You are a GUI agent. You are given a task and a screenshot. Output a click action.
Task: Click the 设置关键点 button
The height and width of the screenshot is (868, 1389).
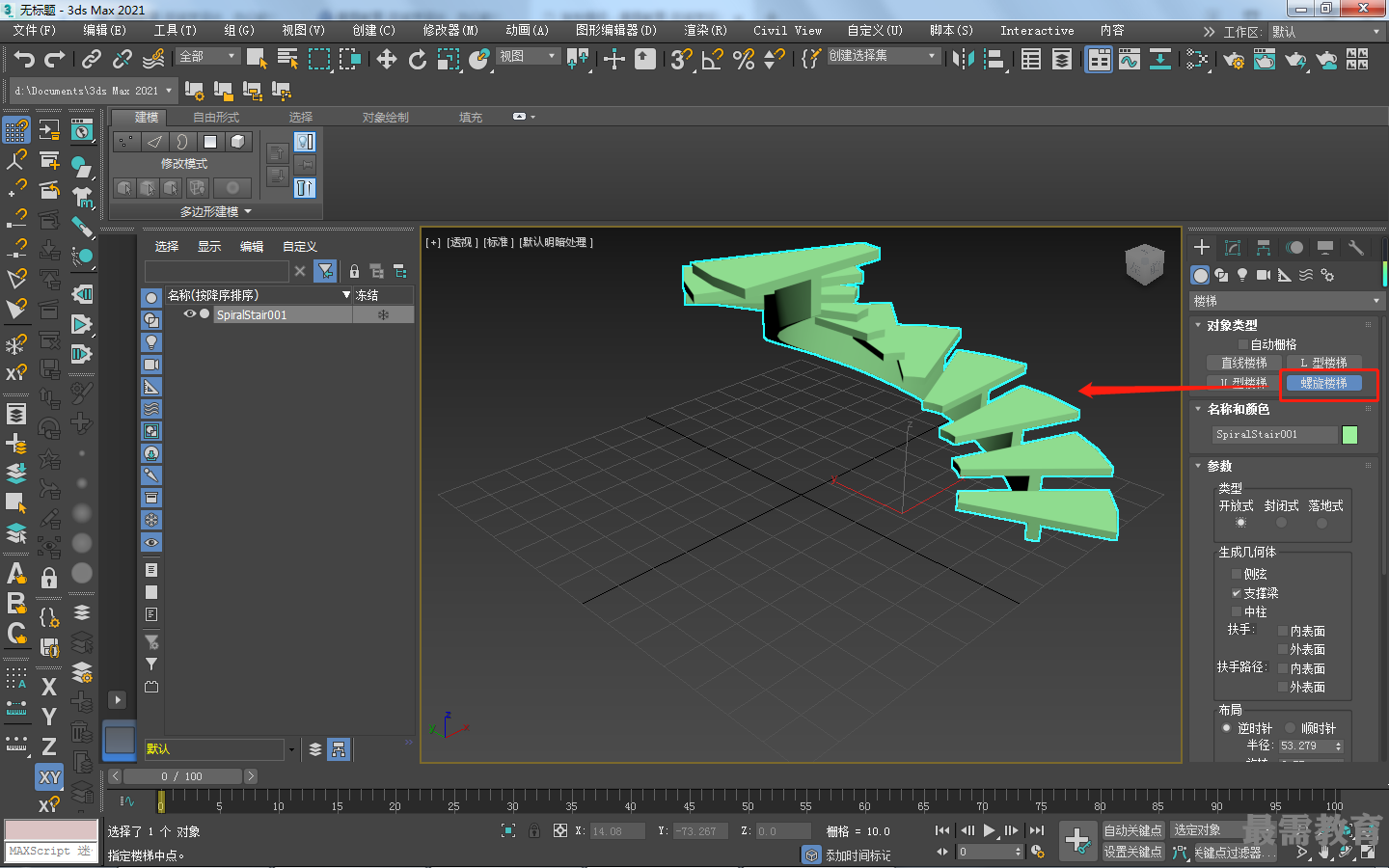(x=1133, y=852)
